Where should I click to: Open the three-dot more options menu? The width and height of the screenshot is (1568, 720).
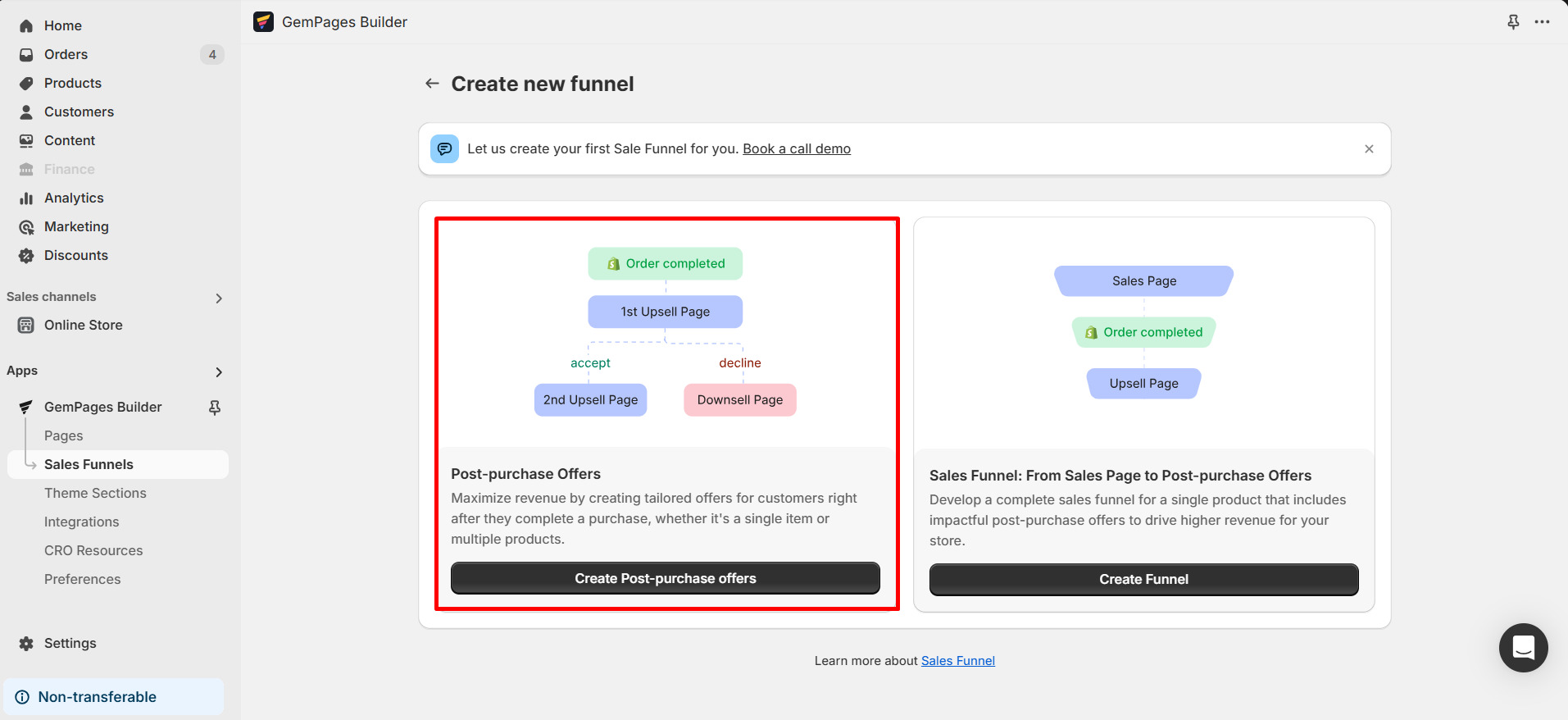point(1542,22)
